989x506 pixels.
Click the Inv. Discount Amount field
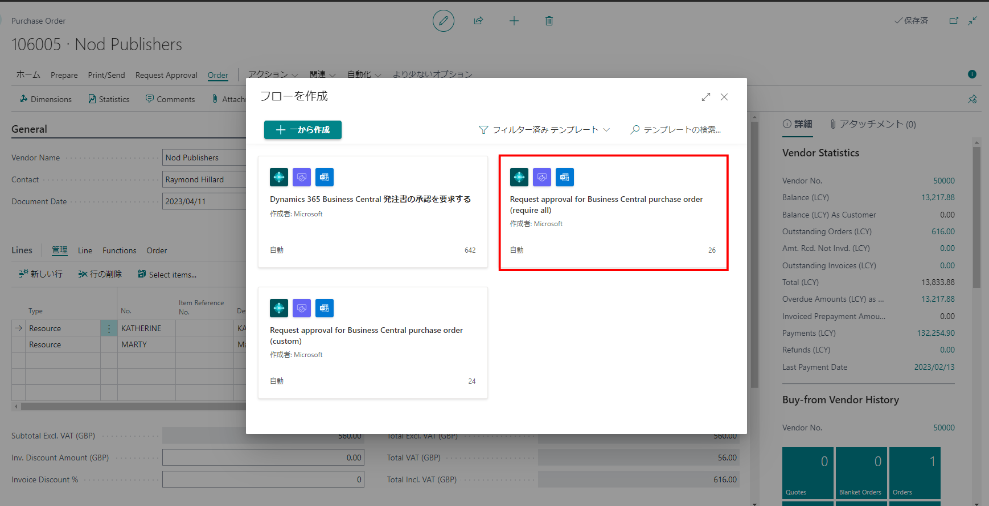pos(264,457)
